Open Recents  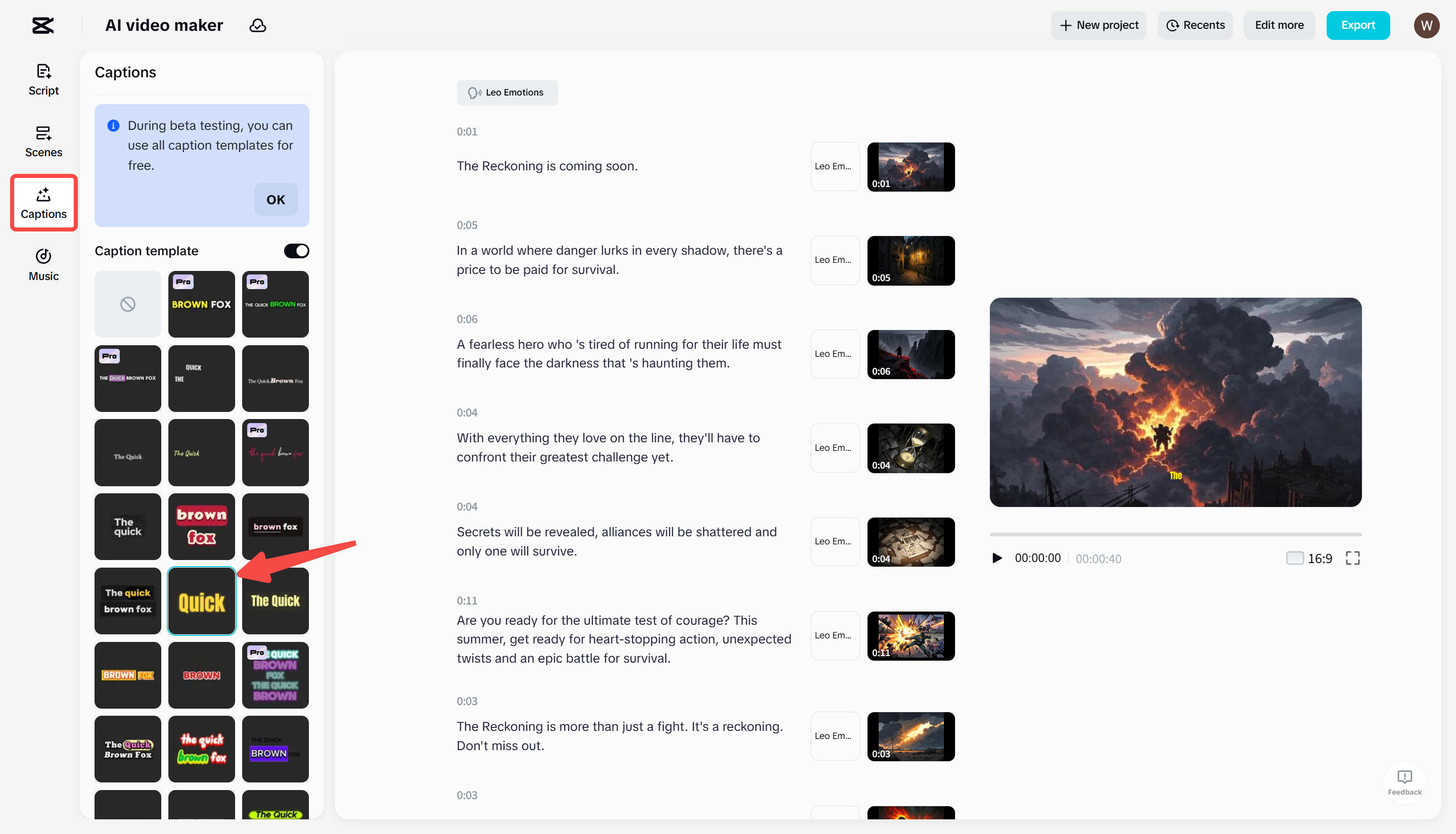tap(1195, 25)
